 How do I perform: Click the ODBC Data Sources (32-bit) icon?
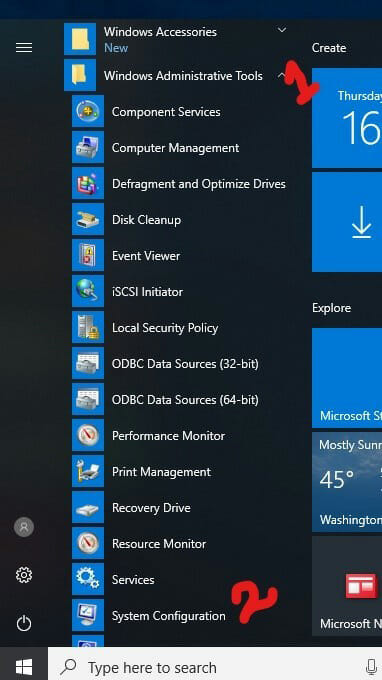pyautogui.click(x=88, y=363)
